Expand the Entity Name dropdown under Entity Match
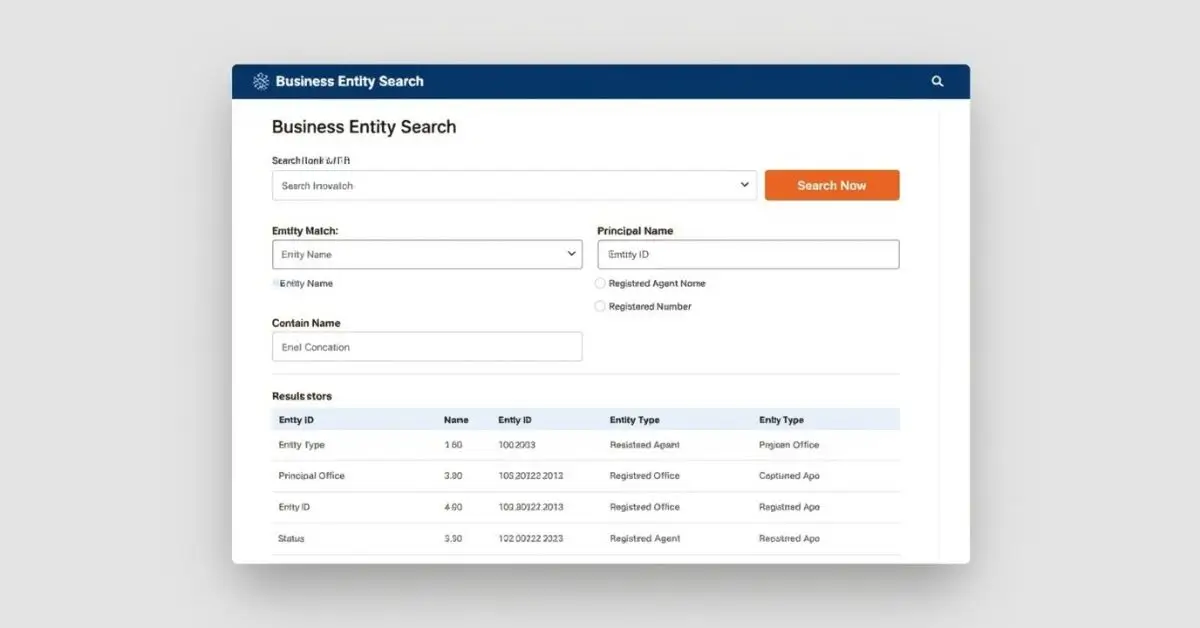This screenshot has width=1200, height=628. click(x=427, y=254)
